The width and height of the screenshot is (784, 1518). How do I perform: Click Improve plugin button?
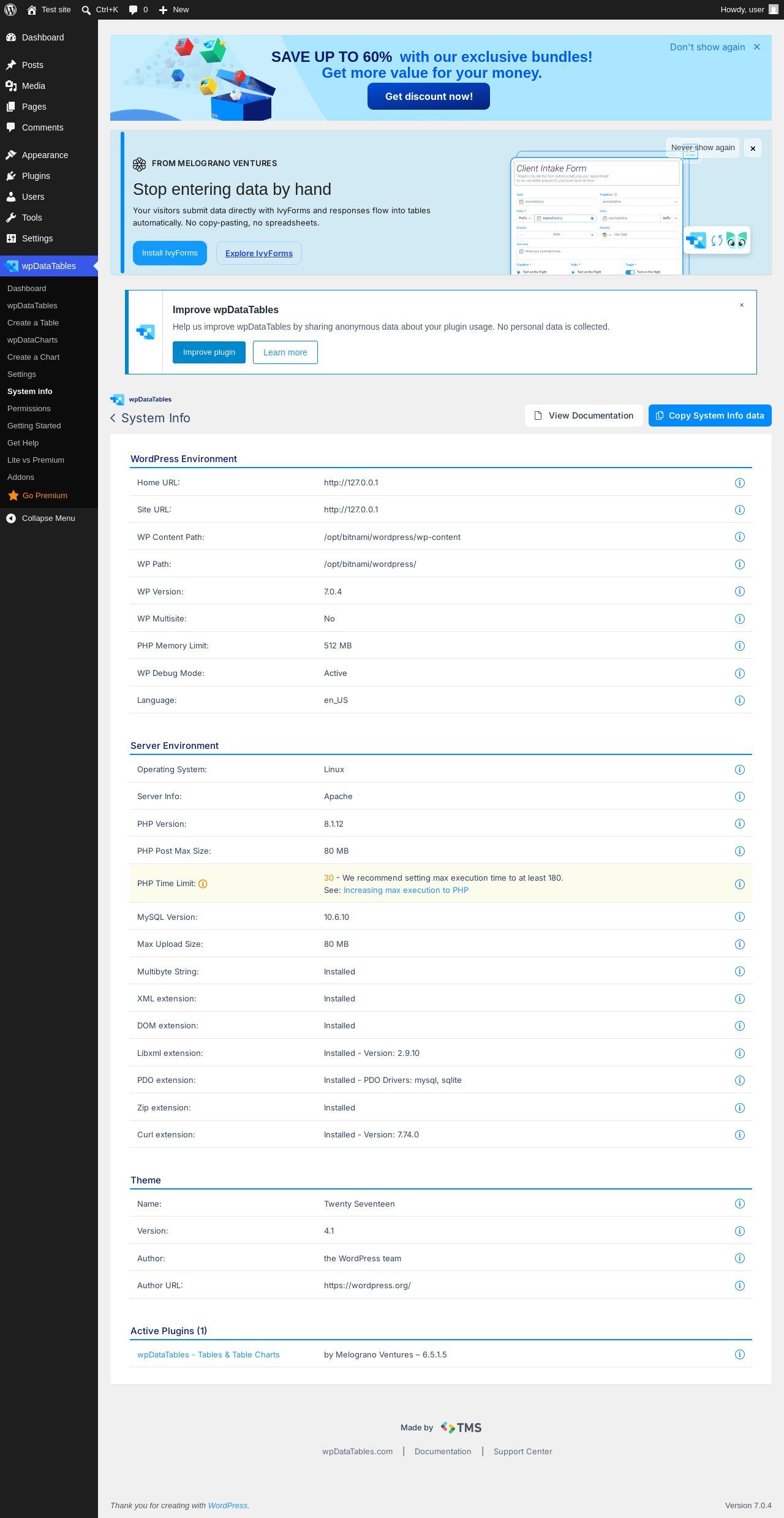click(x=209, y=352)
